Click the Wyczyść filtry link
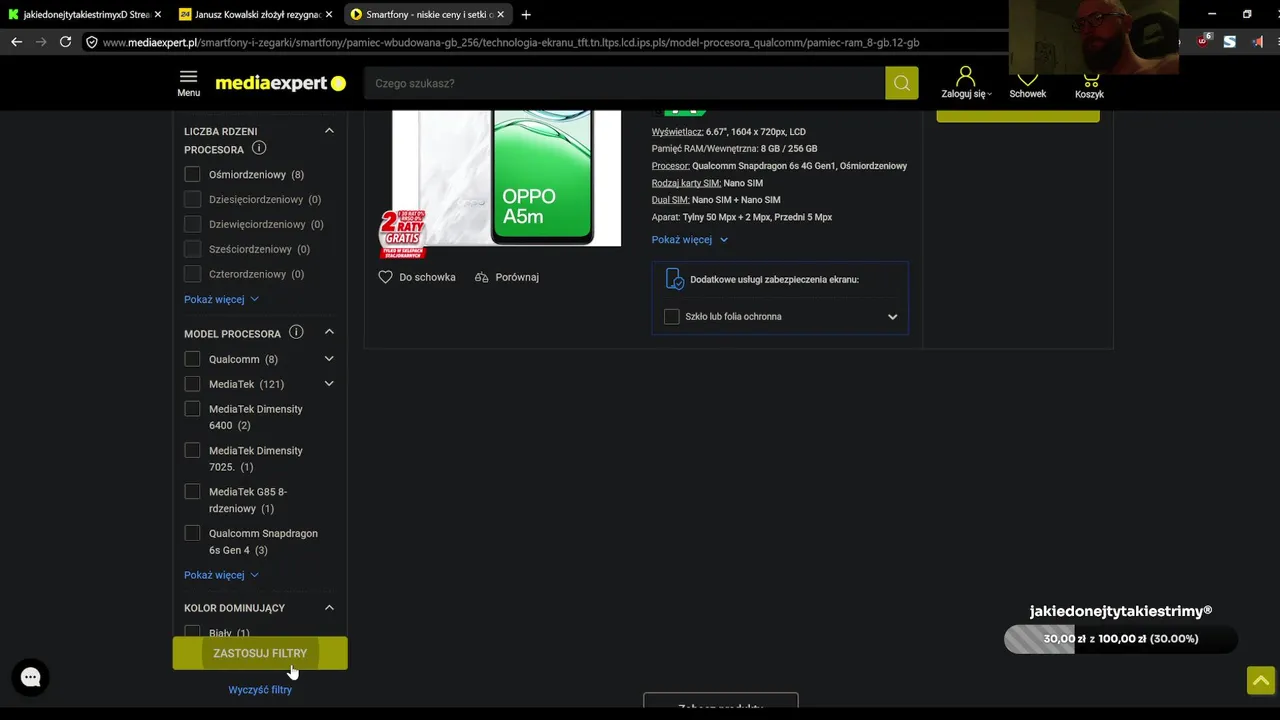 tap(260, 690)
